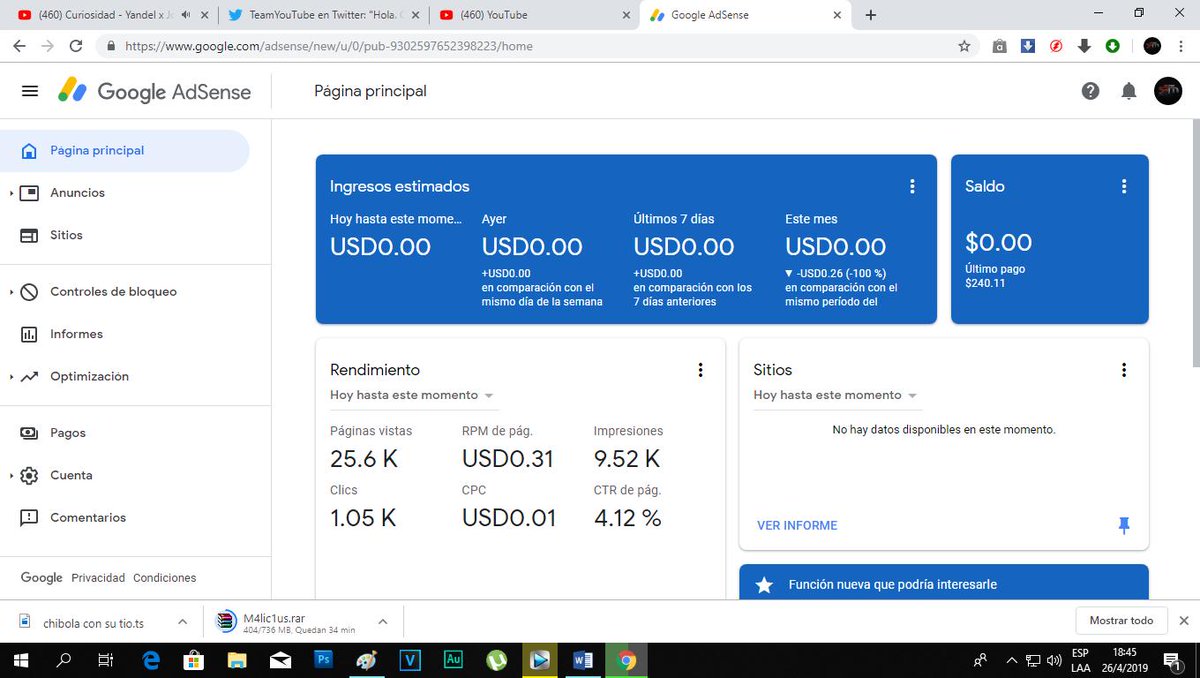Click the blue download-arrow extension icon
The height and width of the screenshot is (678, 1200).
click(x=1027, y=46)
